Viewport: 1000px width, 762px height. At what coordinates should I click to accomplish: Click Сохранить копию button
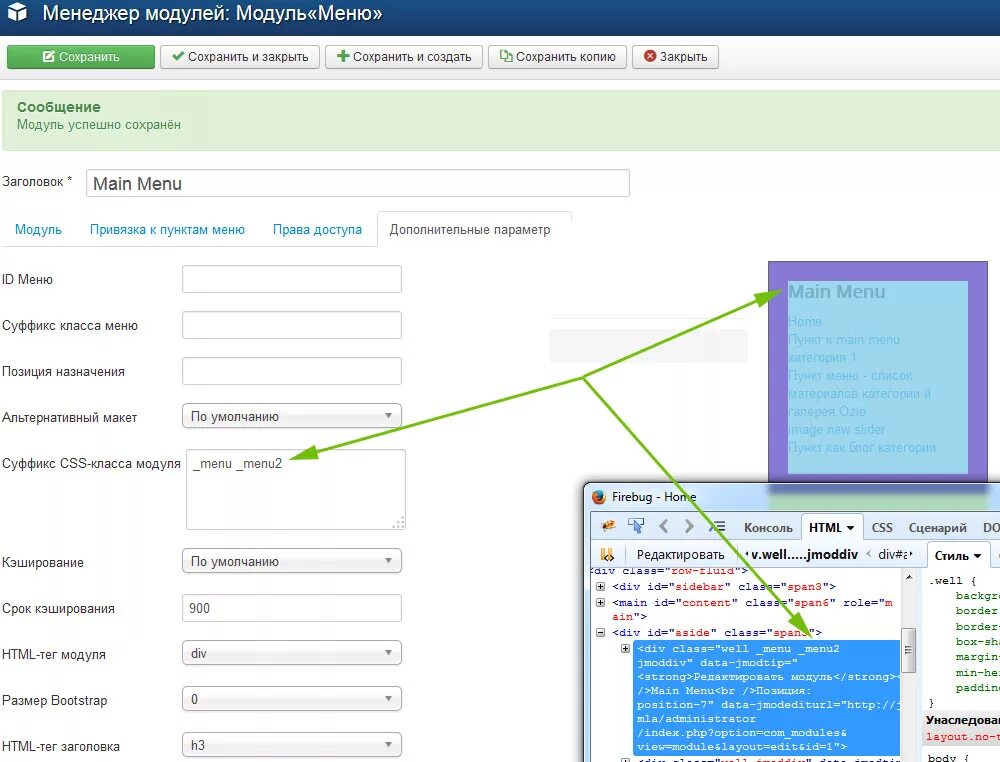click(x=557, y=57)
